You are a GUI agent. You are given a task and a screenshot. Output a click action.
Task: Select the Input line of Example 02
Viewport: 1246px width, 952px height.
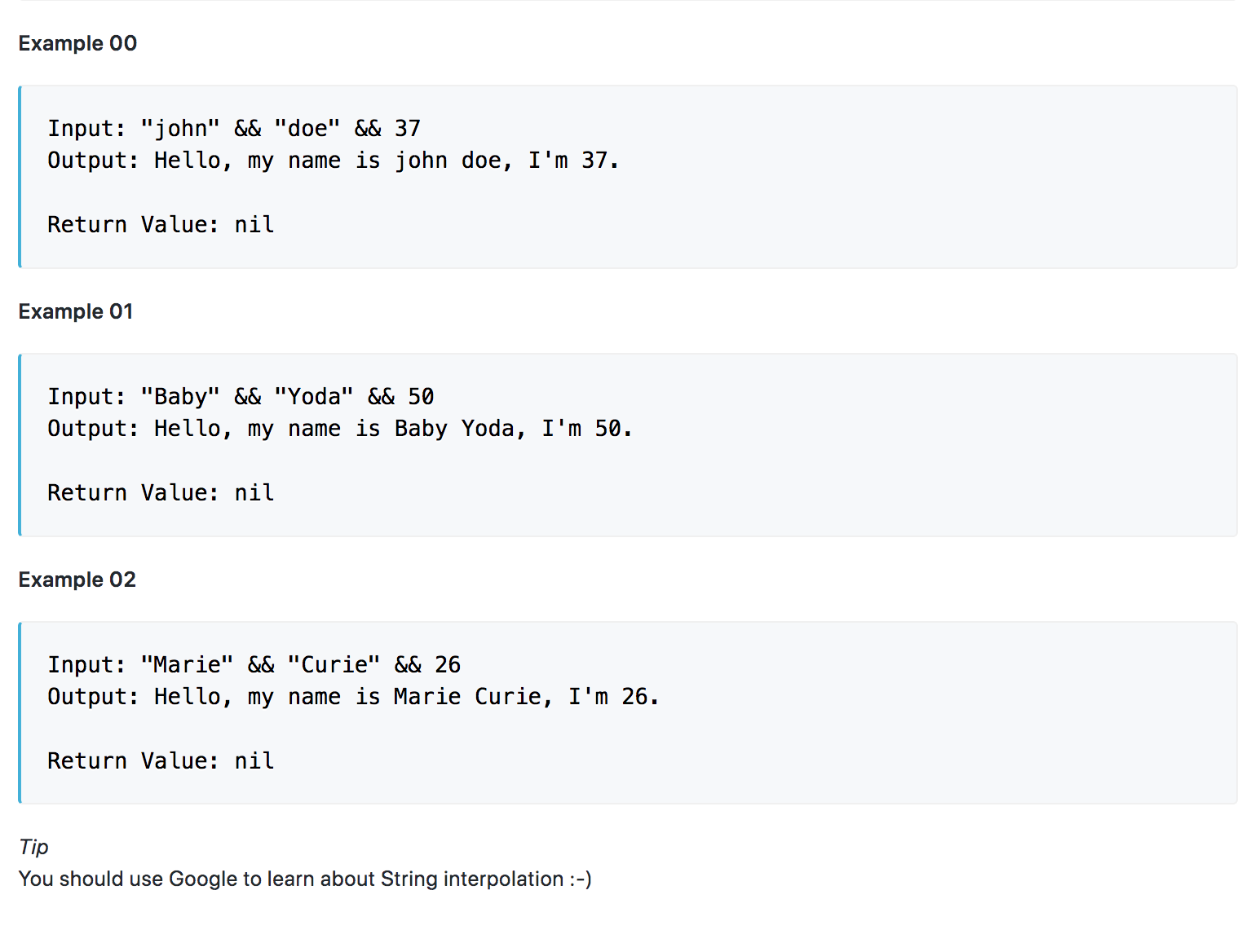tap(254, 664)
